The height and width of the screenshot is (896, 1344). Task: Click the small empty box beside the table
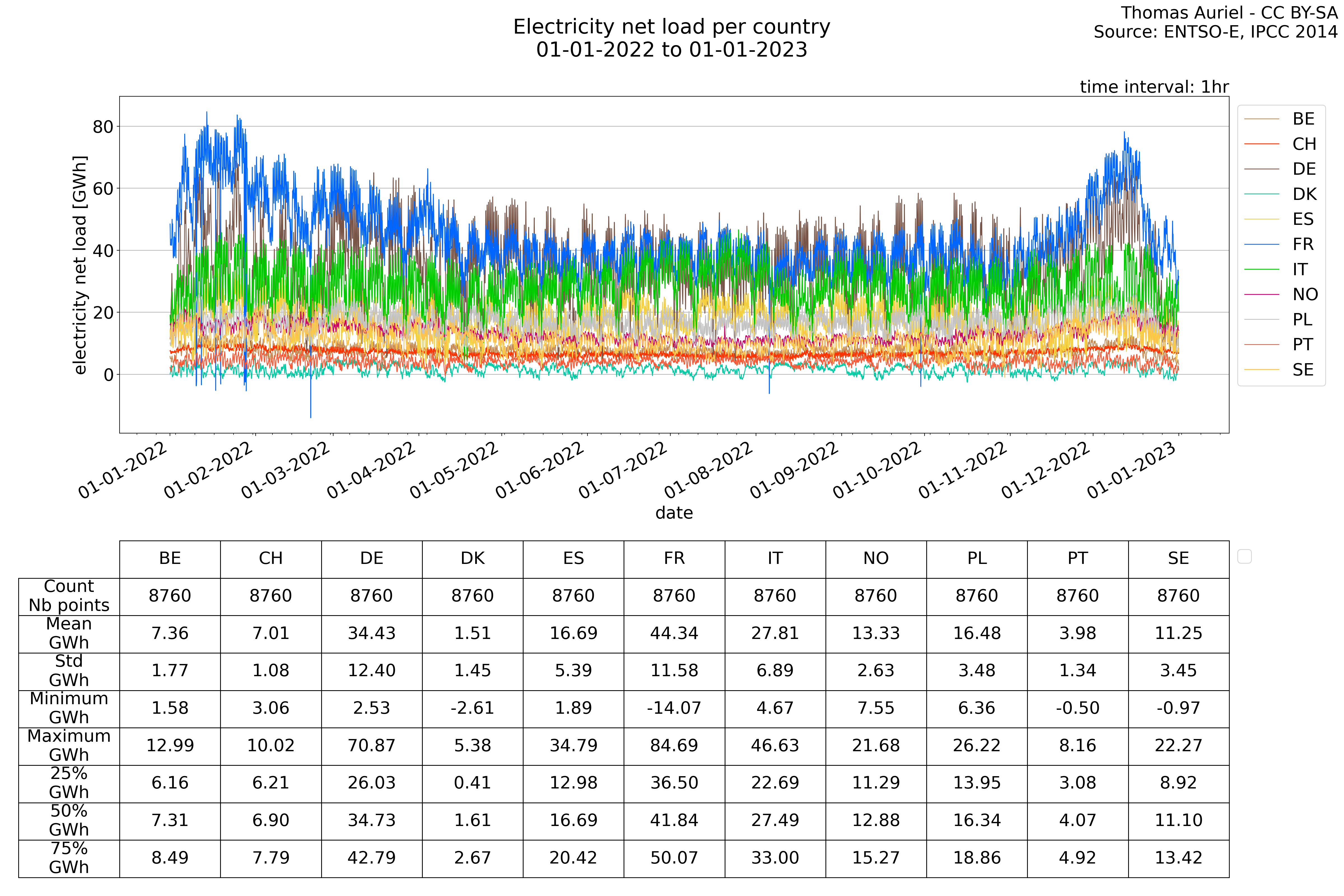click(x=1244, y=557)
